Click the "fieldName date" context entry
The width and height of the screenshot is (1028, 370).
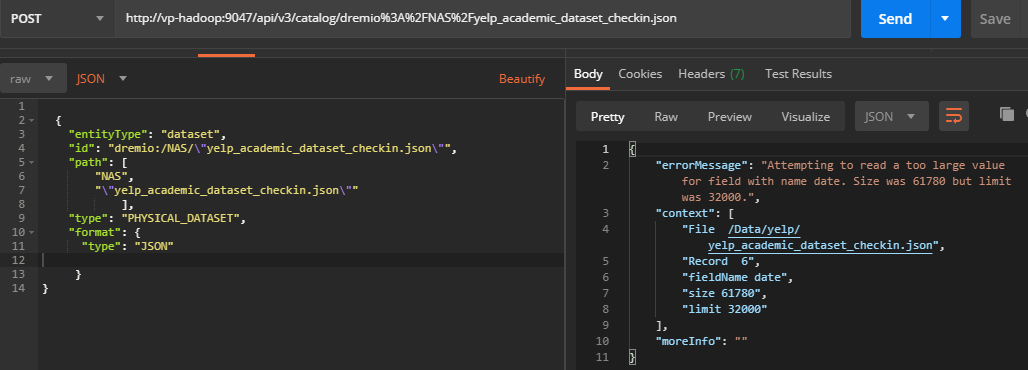[x=735, y=277]
